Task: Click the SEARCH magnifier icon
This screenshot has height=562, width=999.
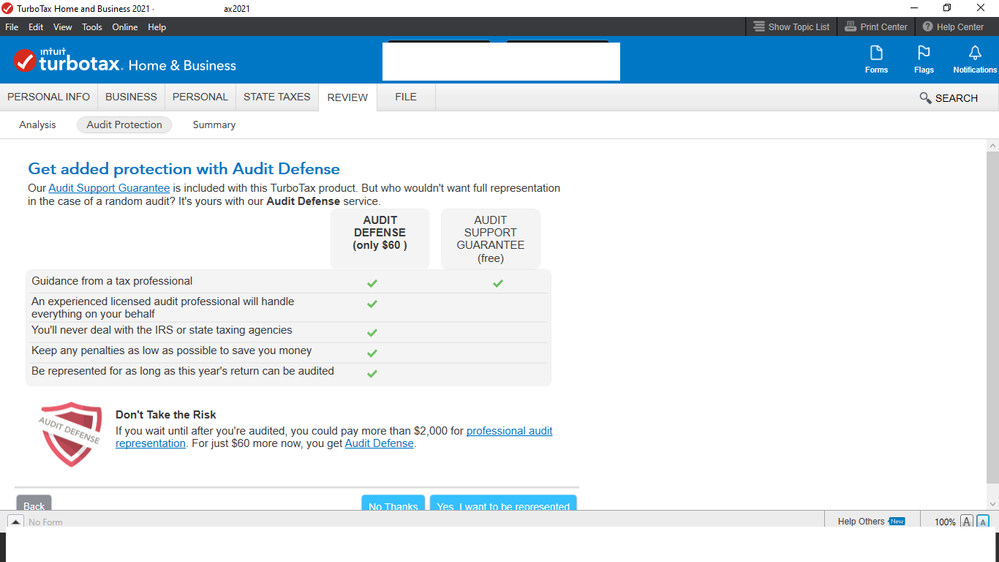Action: click(x=925, y=98)
